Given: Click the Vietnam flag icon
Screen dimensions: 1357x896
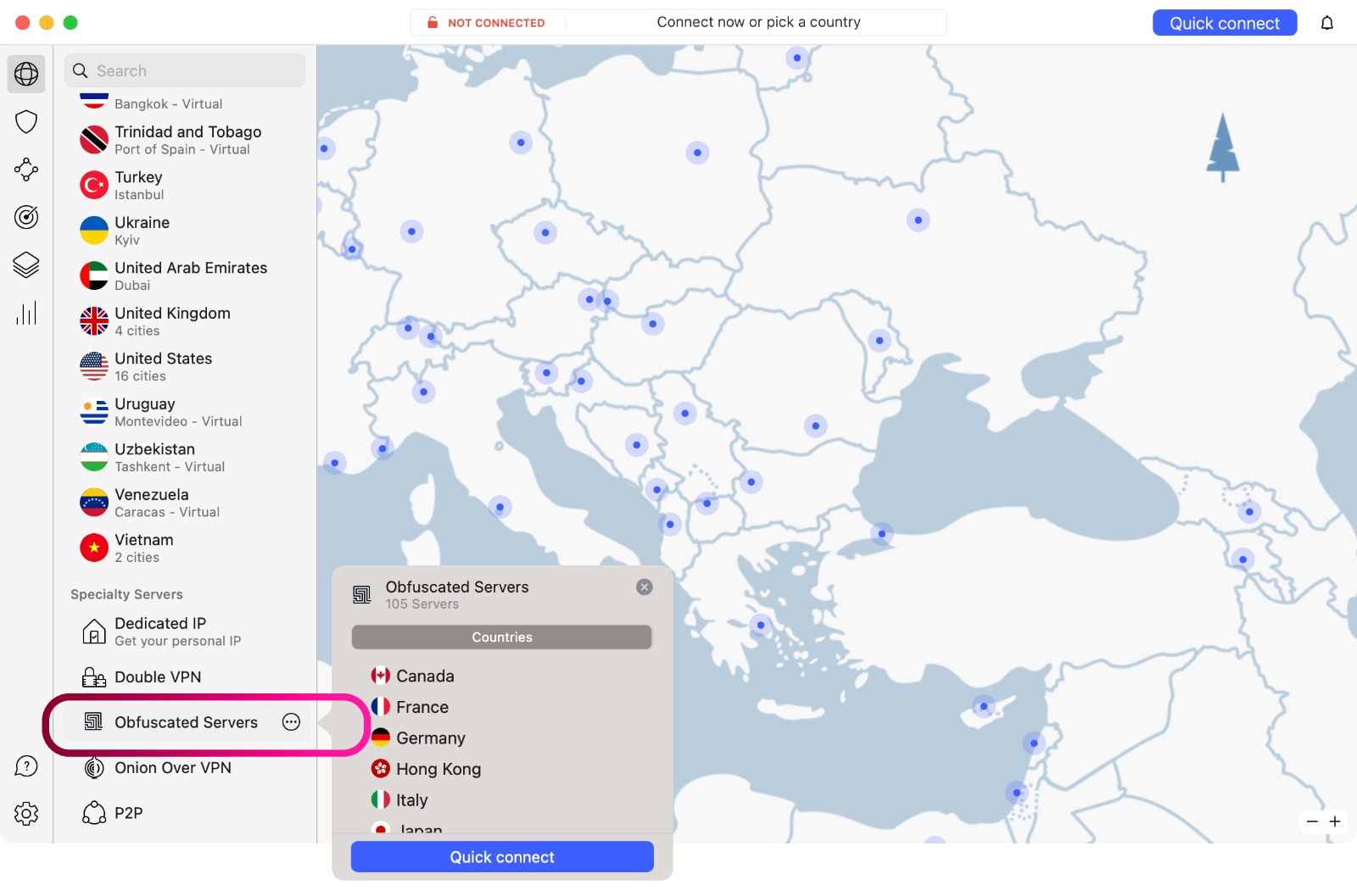Looking at the screenshot, I should 94,548.
